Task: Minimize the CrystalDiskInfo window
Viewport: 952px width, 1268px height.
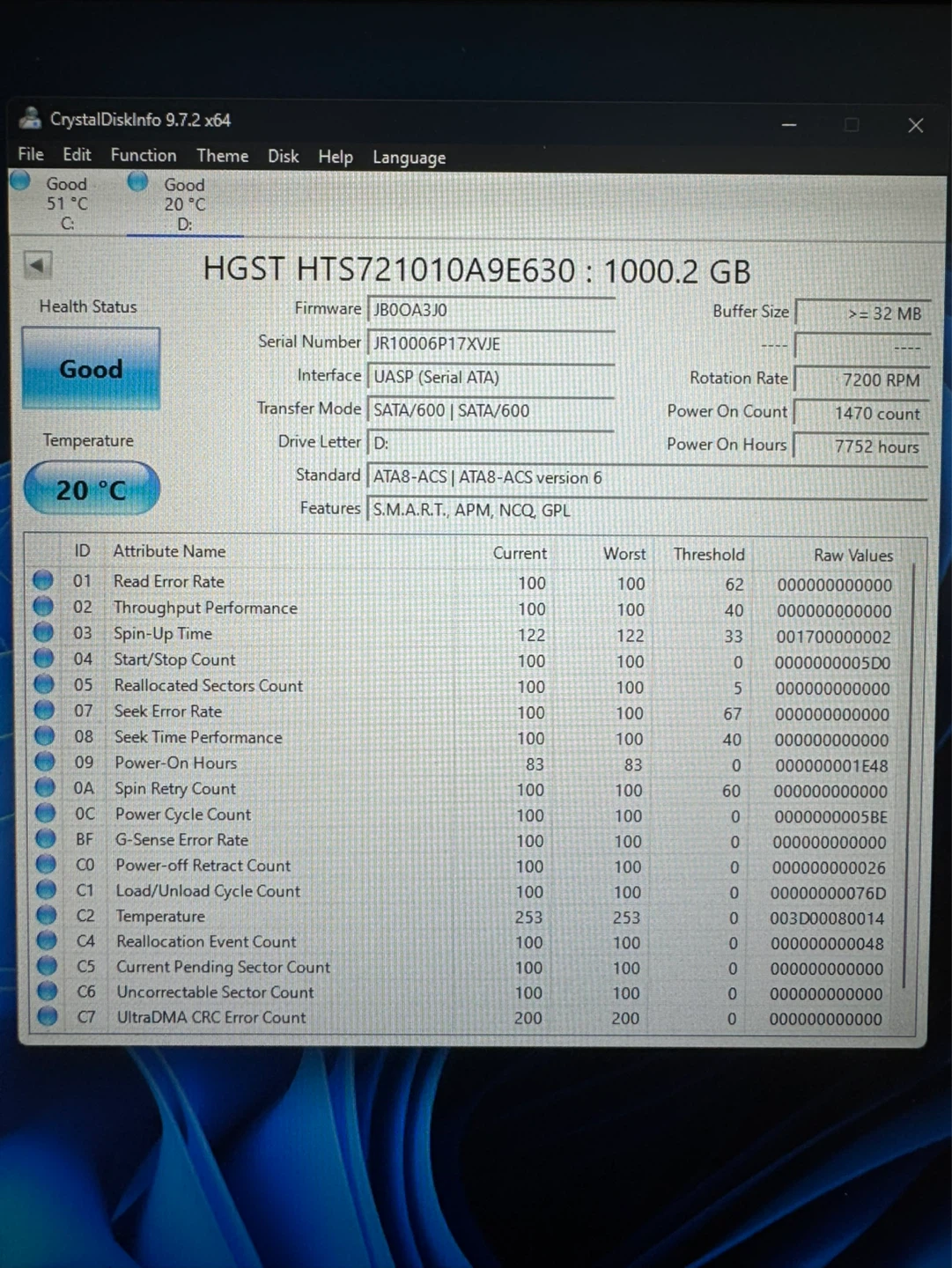Action: [x=789, y=124]
